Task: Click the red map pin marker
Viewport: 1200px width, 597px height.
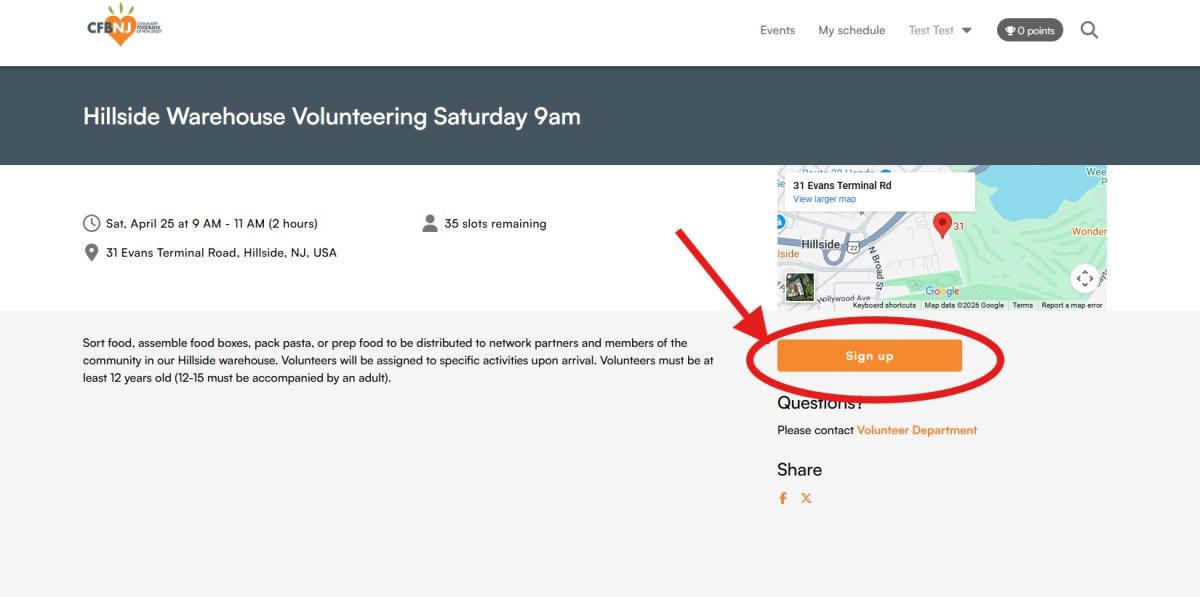Action: click(941, 224)
